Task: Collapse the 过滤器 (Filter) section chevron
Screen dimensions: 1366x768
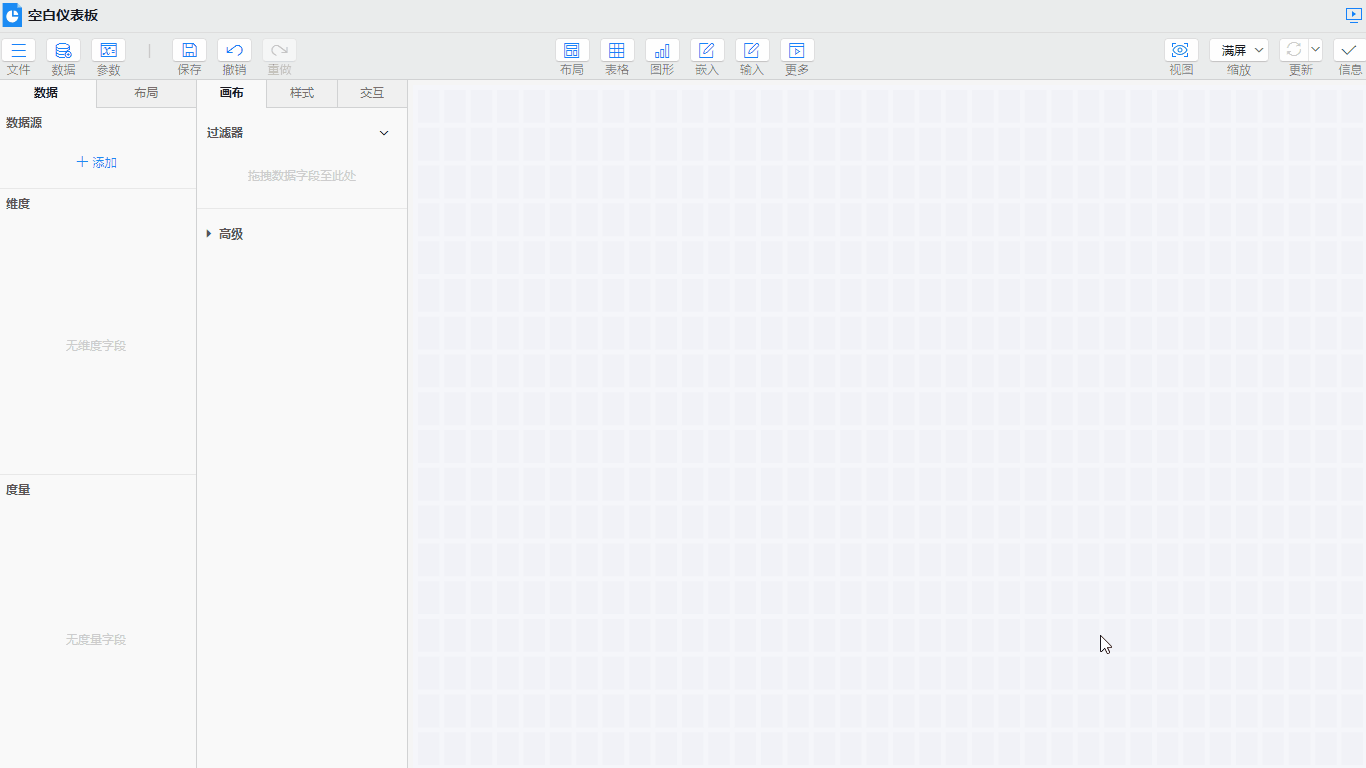Action: point(384,133)
